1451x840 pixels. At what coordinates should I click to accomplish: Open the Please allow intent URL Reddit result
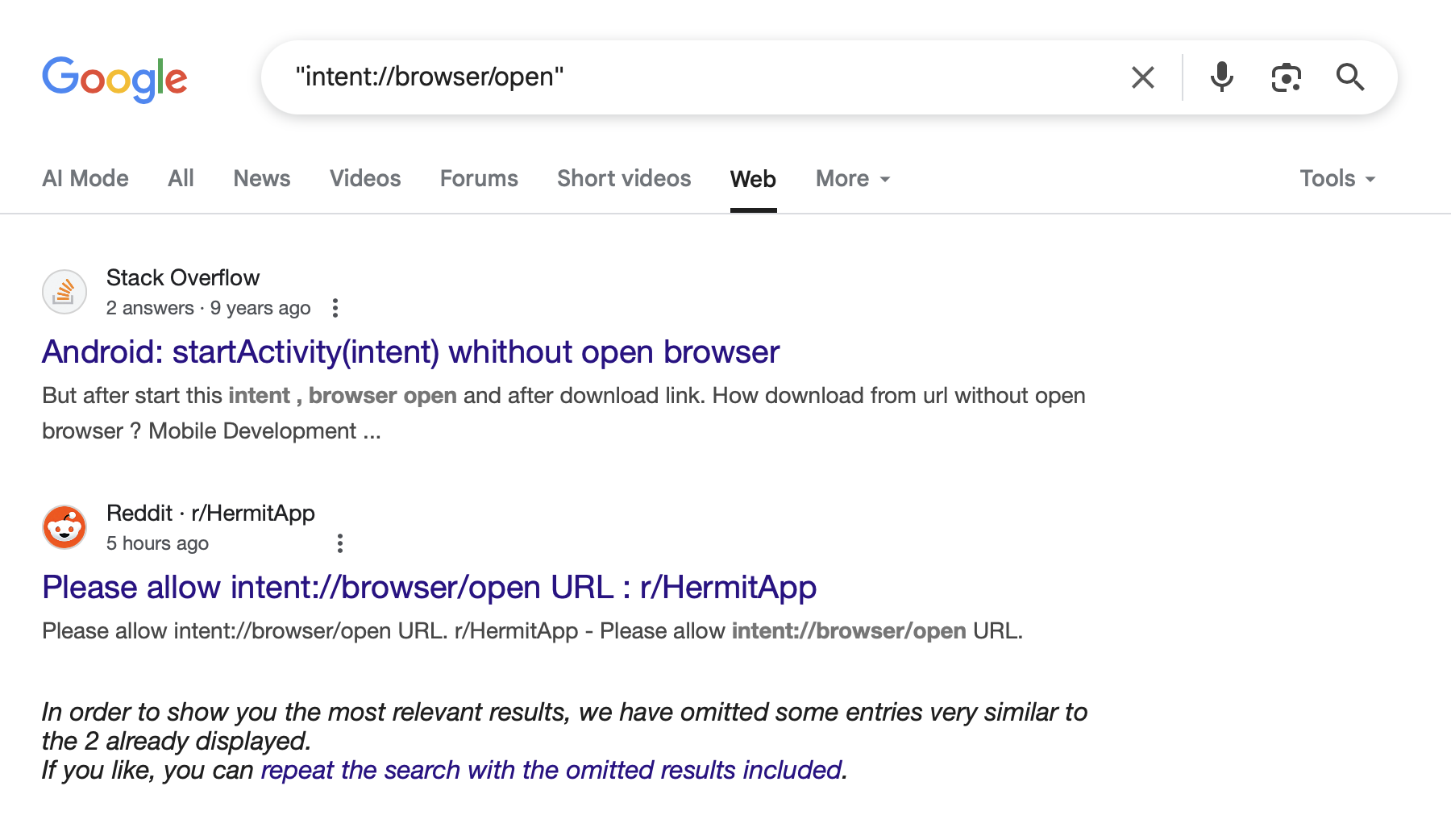pos(430,588)
